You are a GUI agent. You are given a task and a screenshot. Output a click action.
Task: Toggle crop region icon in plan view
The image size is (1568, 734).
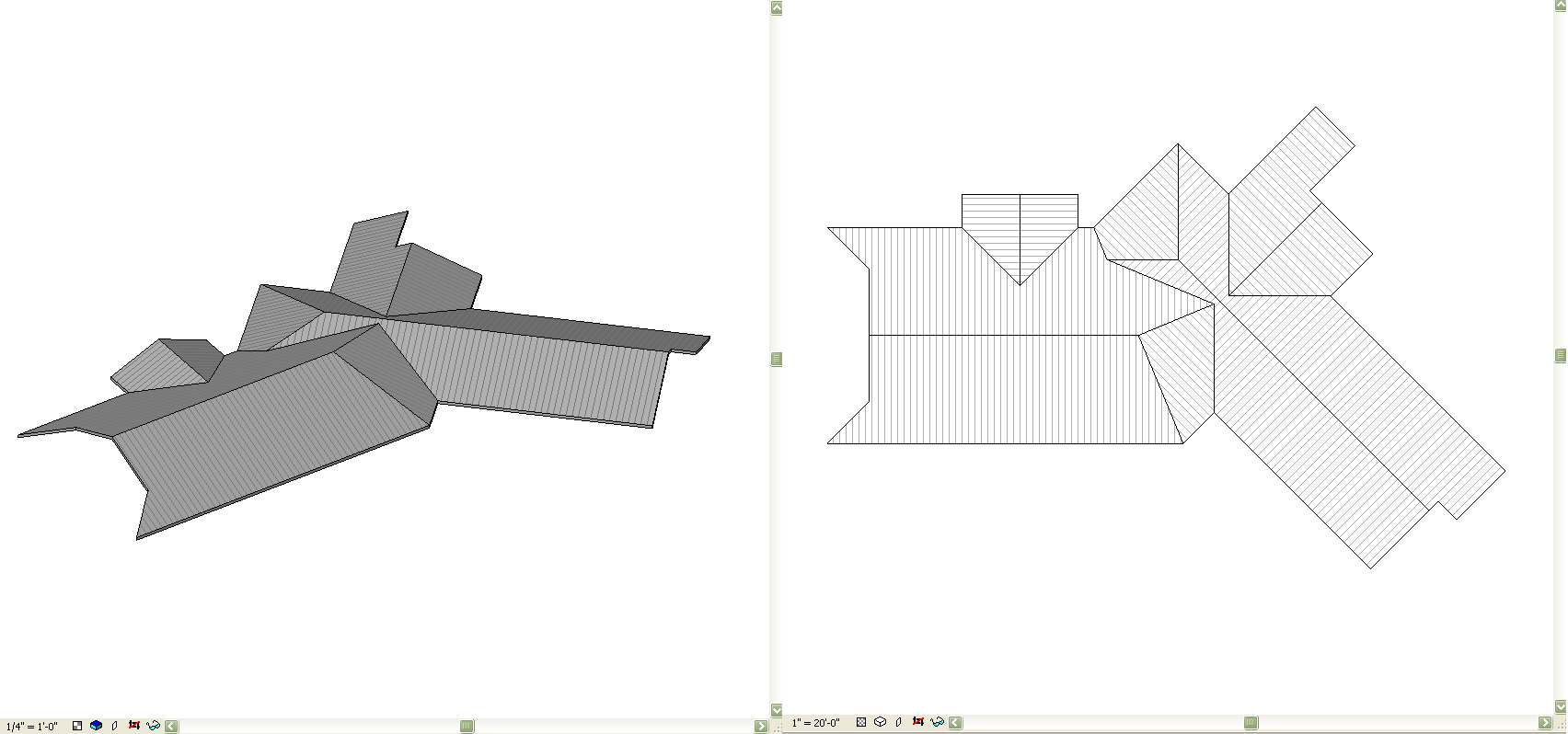tap(917, 722)
